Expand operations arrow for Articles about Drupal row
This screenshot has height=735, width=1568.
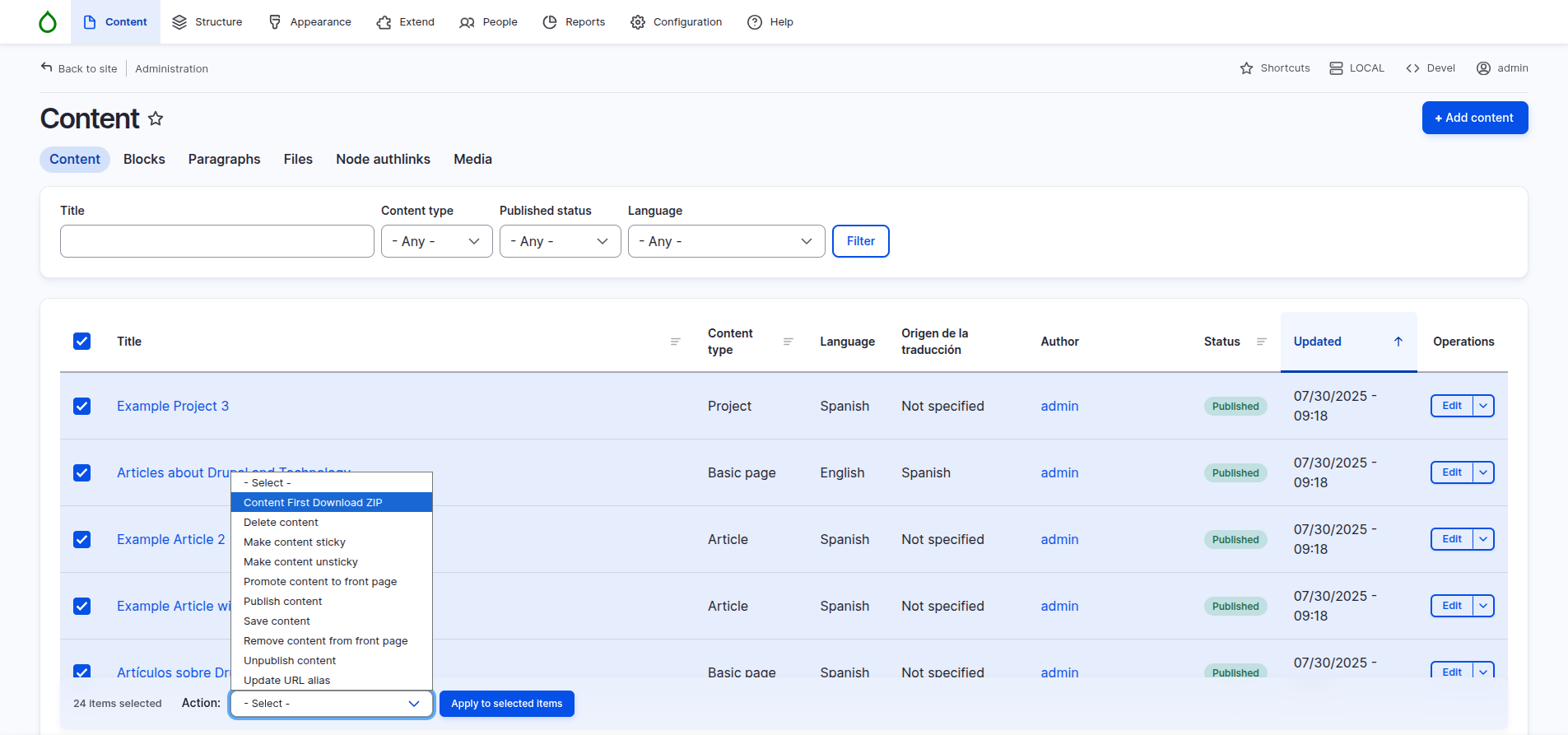(x=1483, y=472)
